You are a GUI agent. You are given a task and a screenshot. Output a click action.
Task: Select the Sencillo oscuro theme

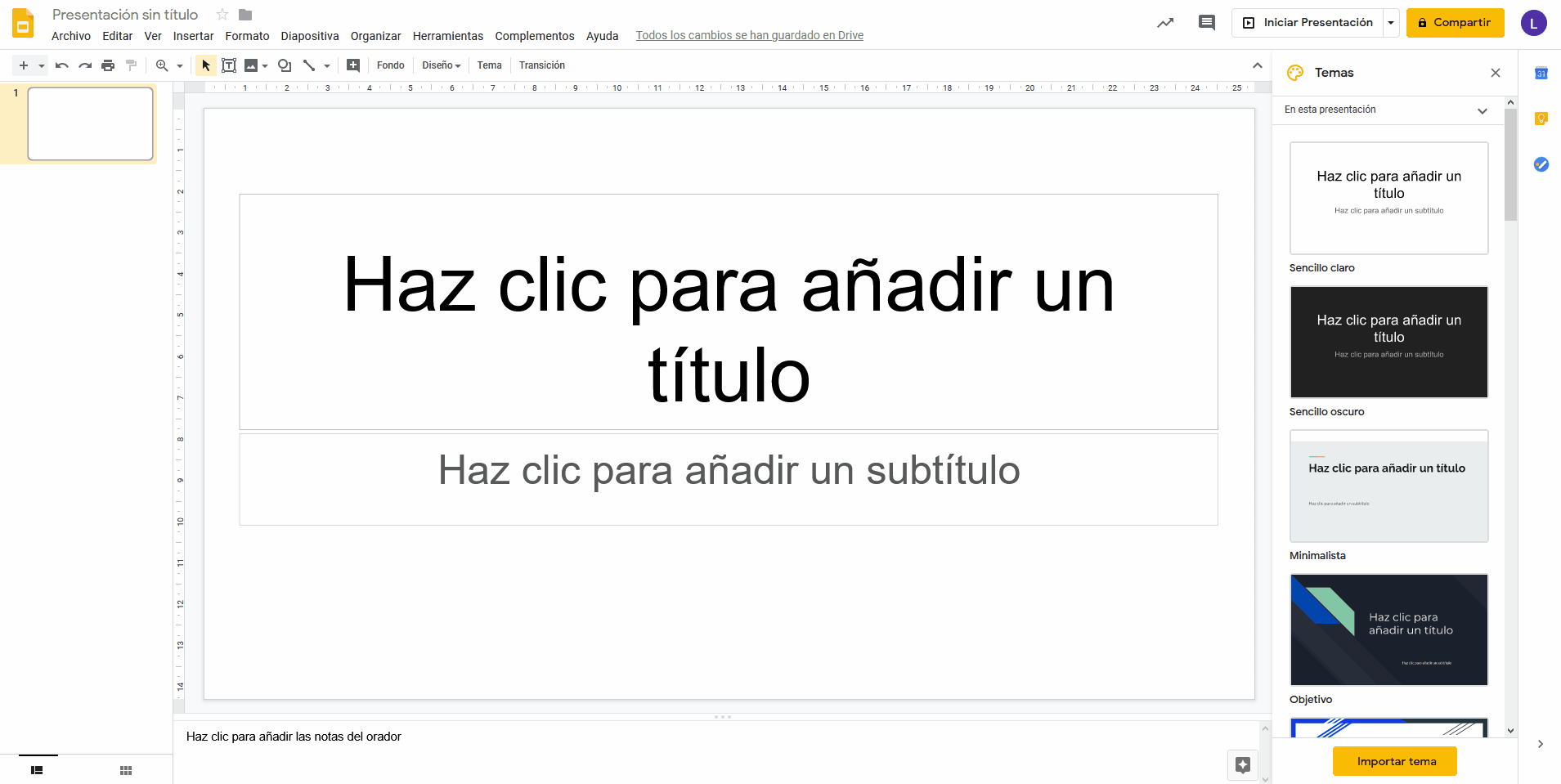[x=1389, y=342]
